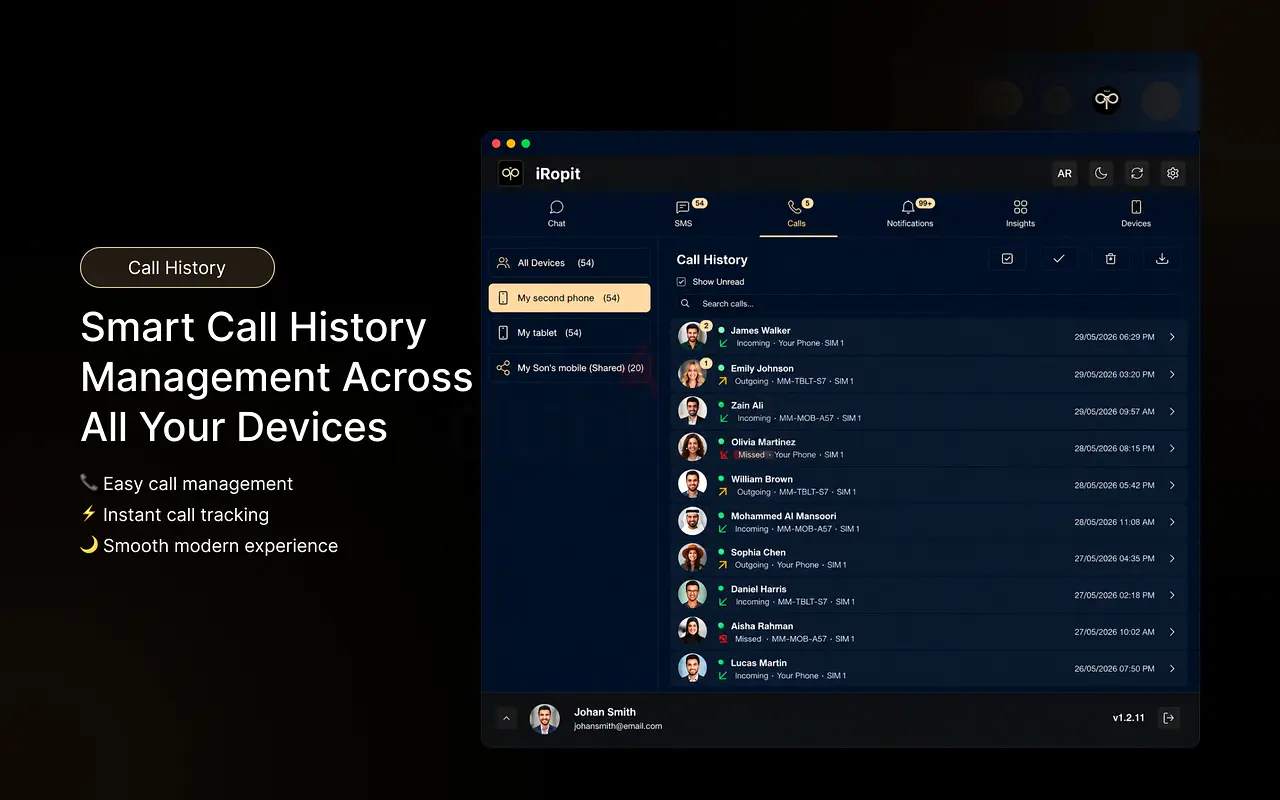Click Zain Ali's avatar
The image size is (1280, 800).
click(x=692, y=411)
